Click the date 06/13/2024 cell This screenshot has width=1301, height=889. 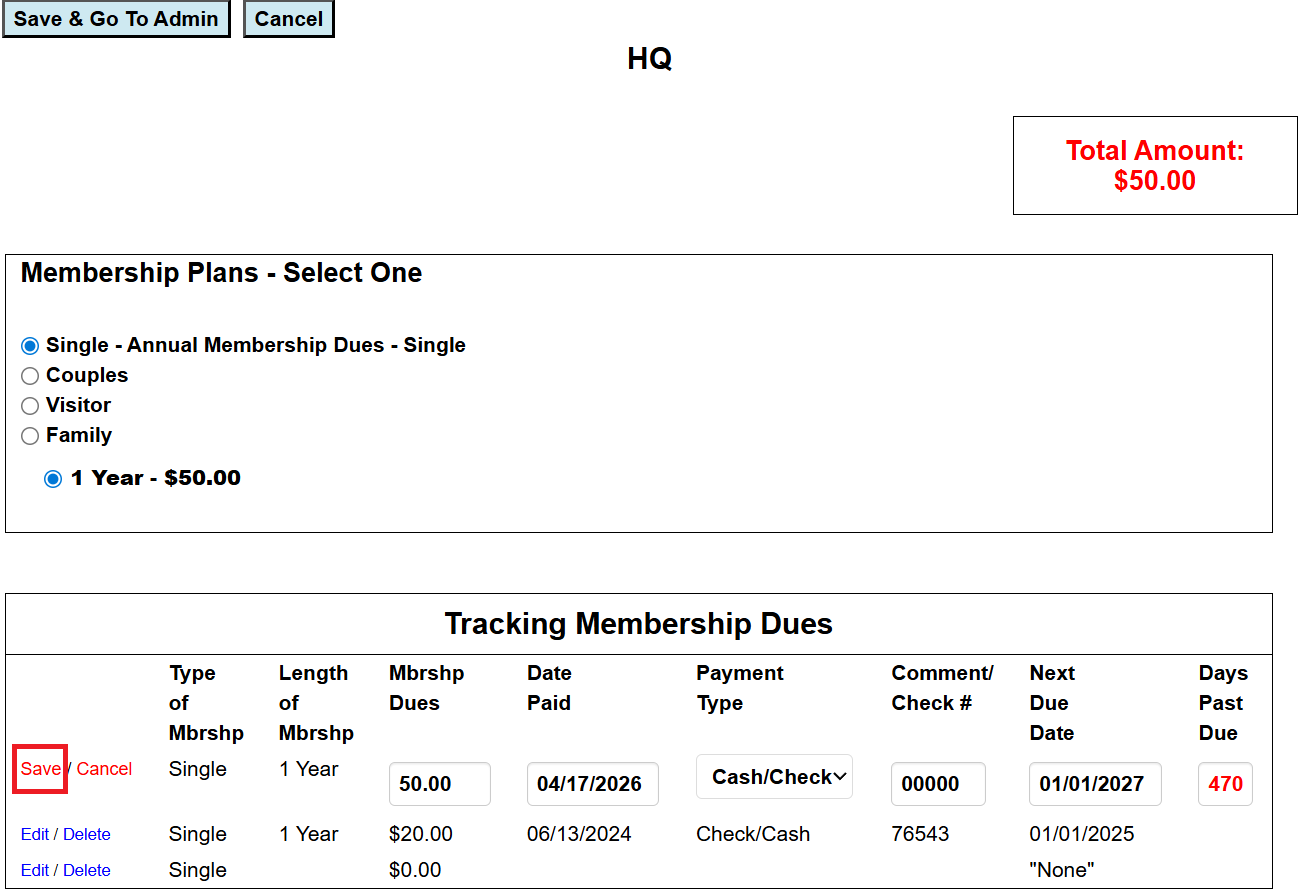pyautogui.click(x=579, y=834)
